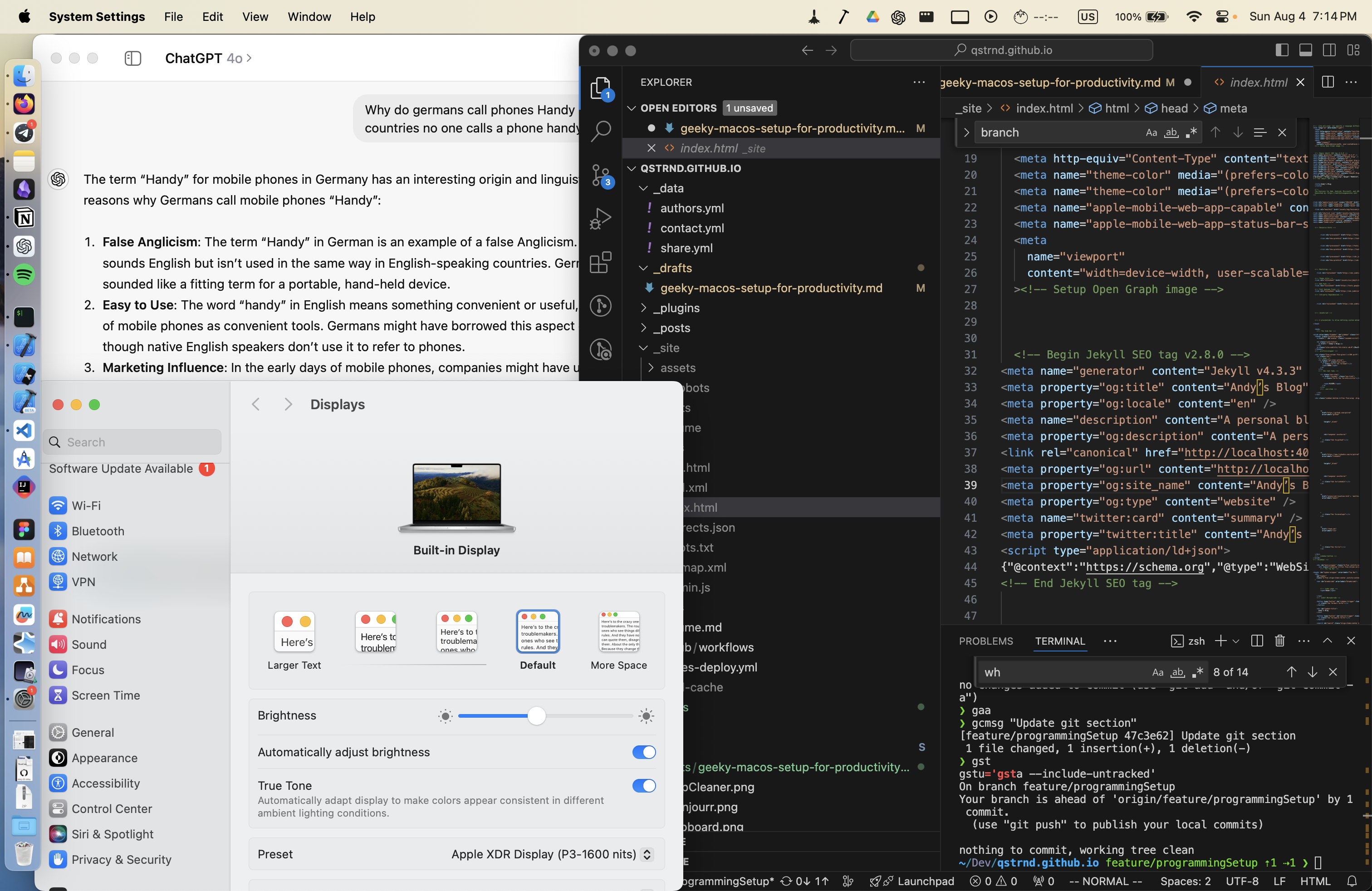
Task: Click the split editor right icon
Action: tap(1328, 83)
